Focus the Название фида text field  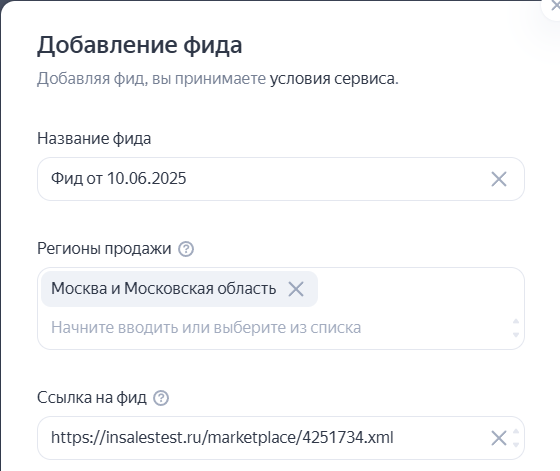[x=281, y=179]
